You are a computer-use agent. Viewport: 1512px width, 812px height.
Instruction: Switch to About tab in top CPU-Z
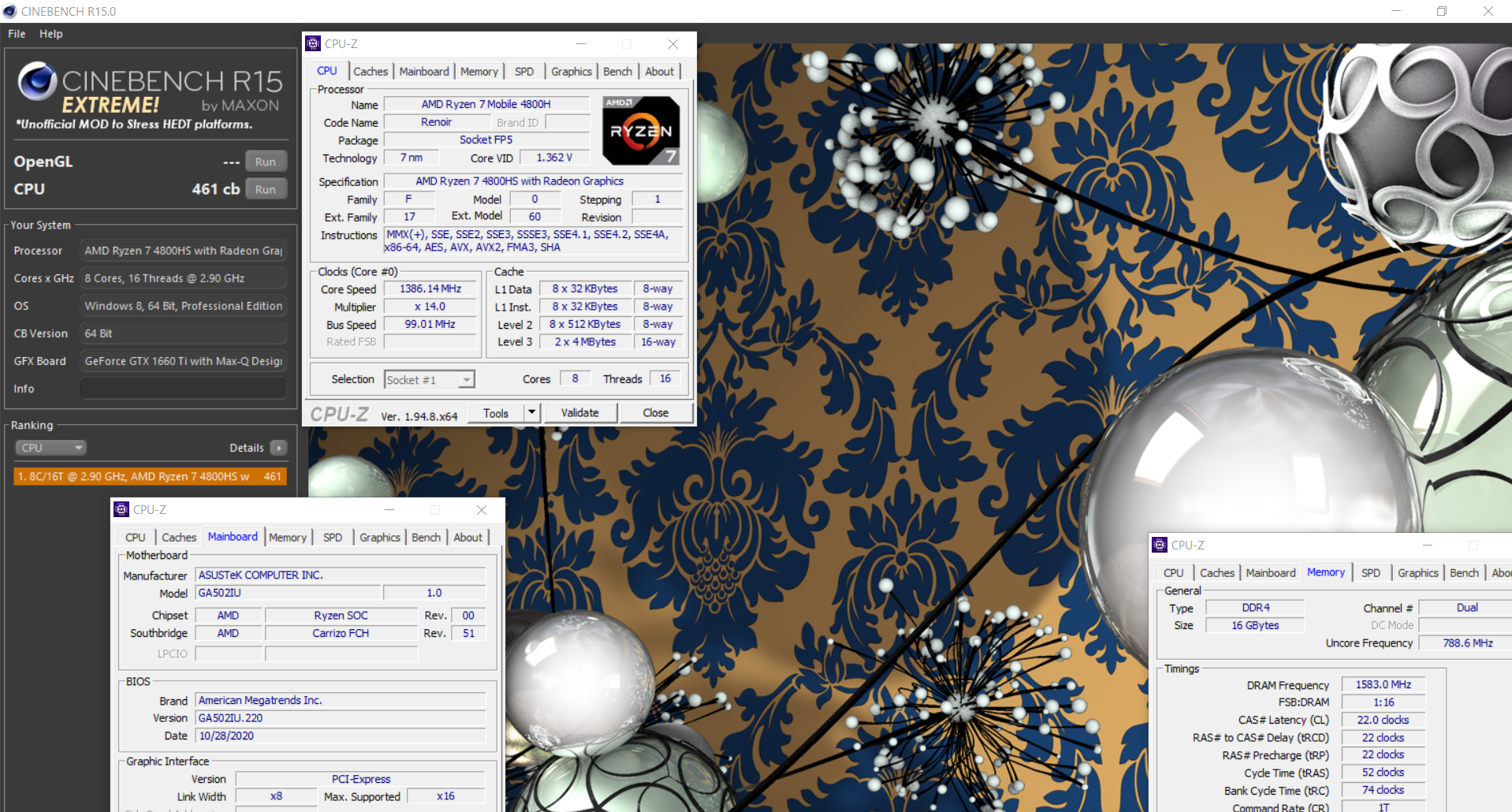[660, 71]
